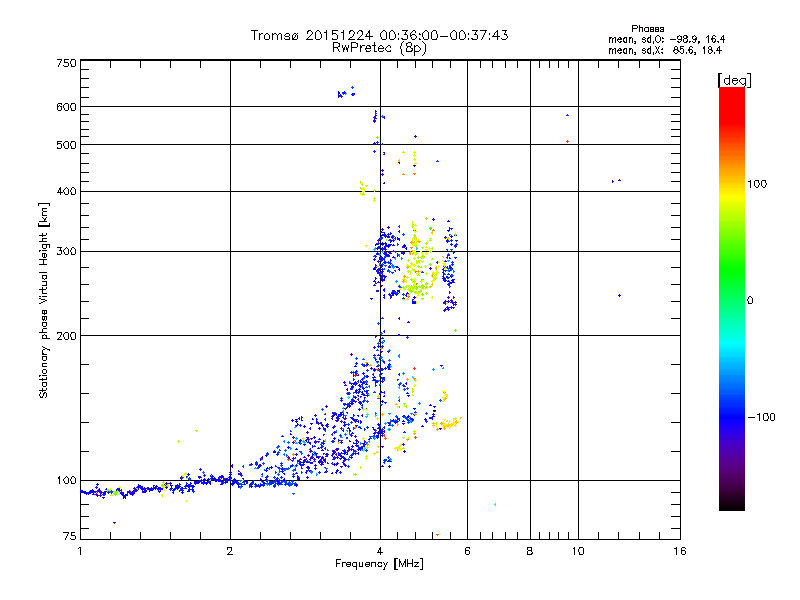This screenshot has height=600, width=800.
Task: Click the x-axis label "Frequency [MHz]"
Action: click(379, 564)
